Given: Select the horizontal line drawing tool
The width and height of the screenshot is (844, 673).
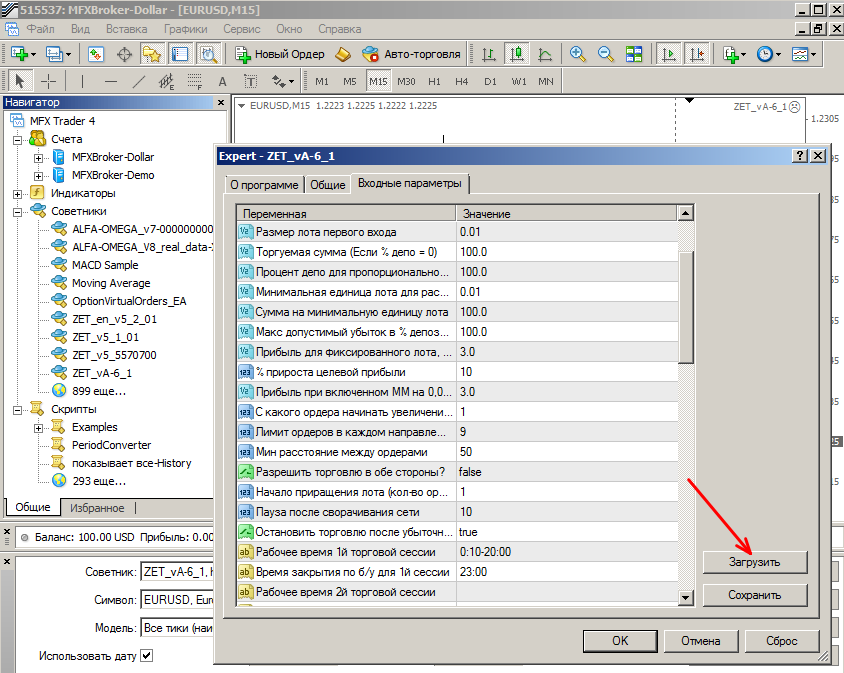Looking at the screenshot, I should click(111, 81).
